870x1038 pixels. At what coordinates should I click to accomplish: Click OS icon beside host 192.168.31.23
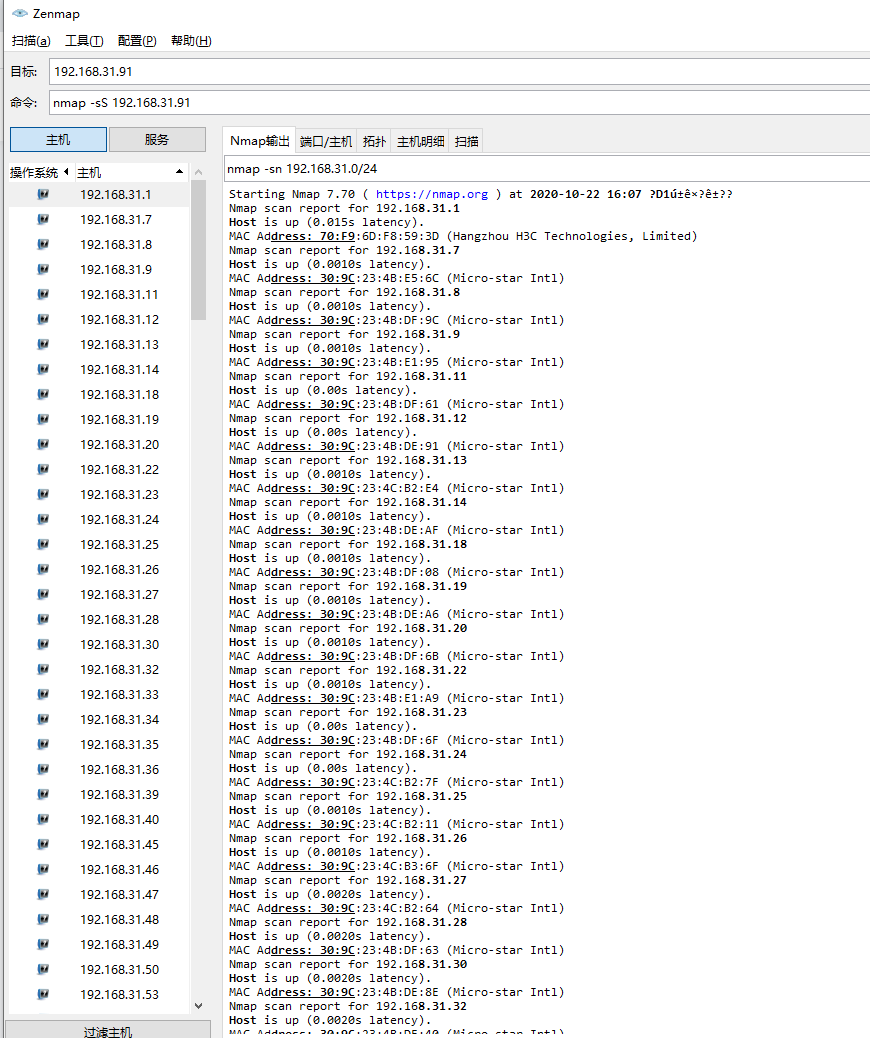(43, 494)
